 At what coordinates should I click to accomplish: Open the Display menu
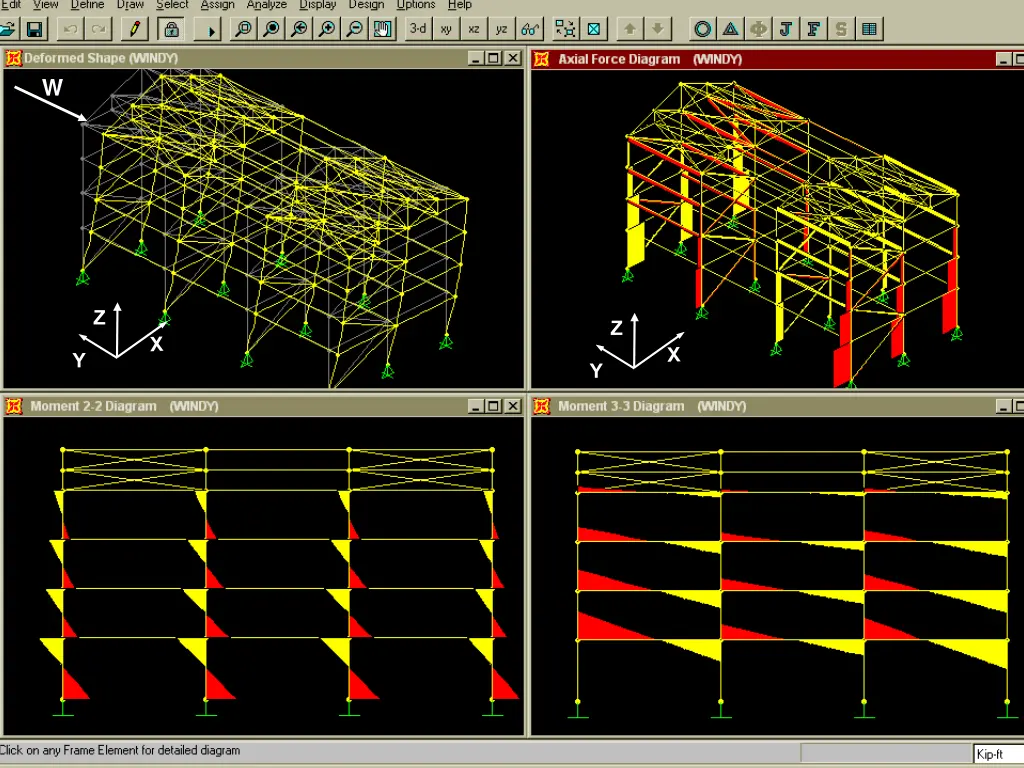[318, 5]
